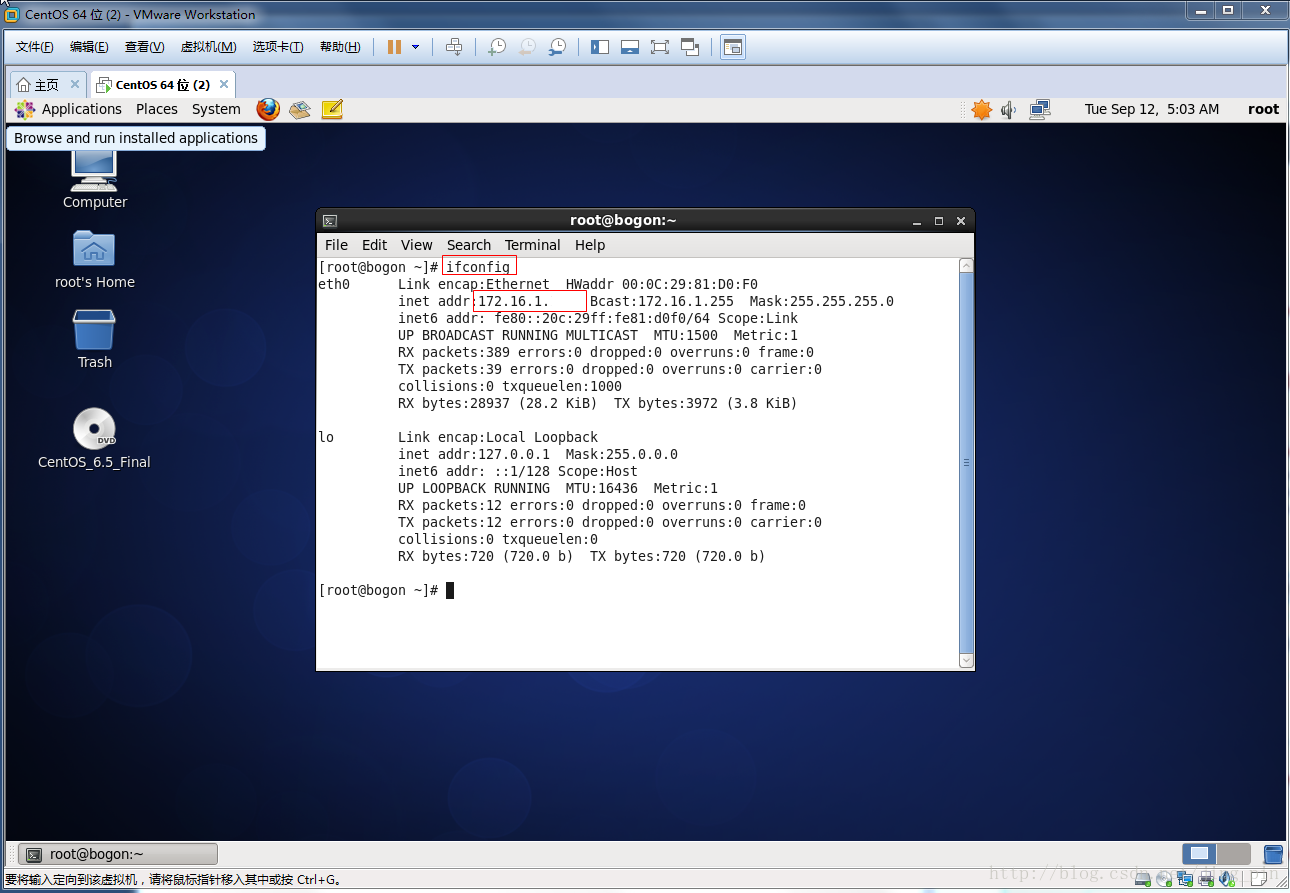This screenshot has height=893, width=1290.
Task: Send Ctrl+Alt+Del to the guest
Action: [454, 47]
